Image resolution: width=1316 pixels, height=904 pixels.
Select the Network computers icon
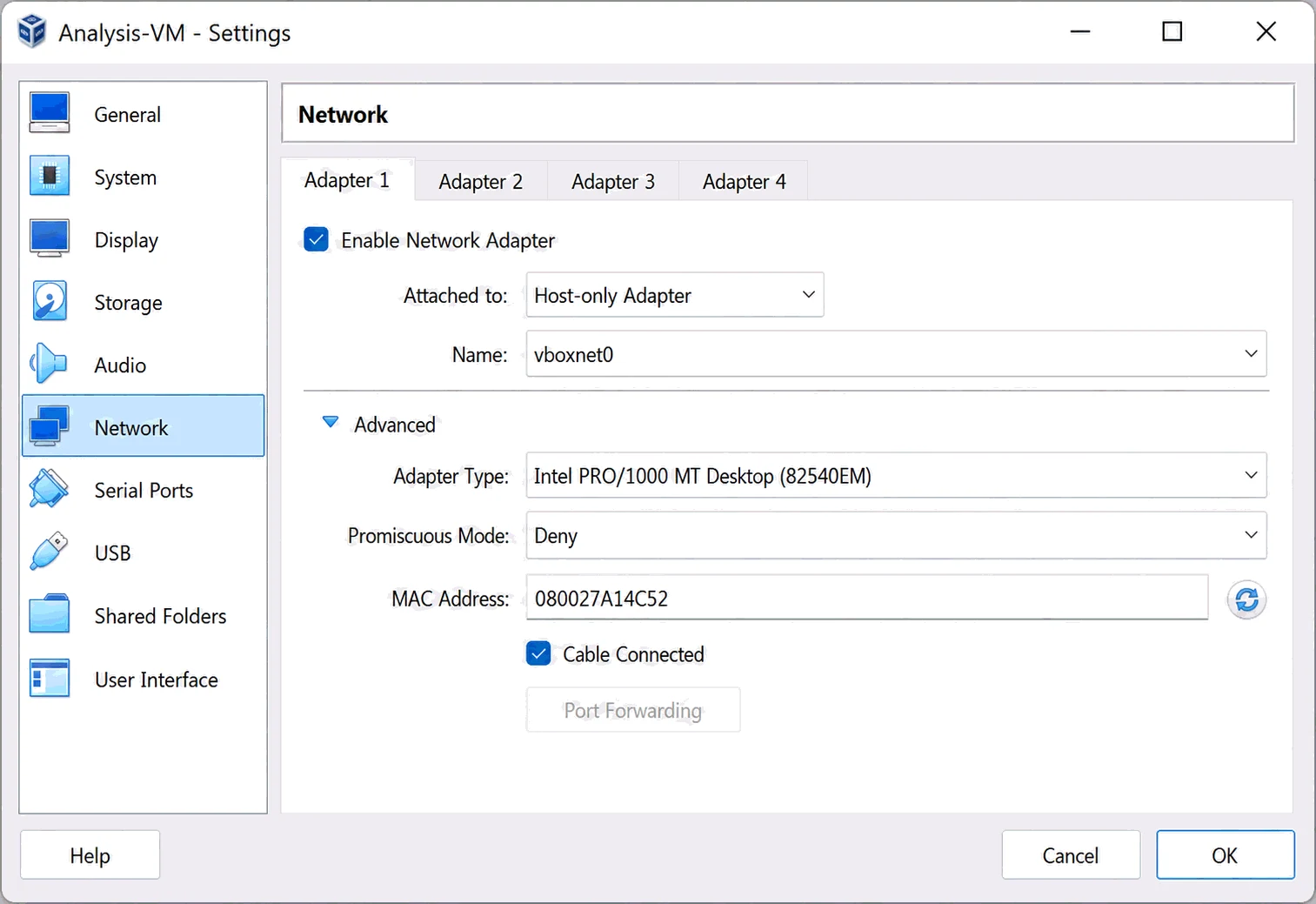click(50, 426)
